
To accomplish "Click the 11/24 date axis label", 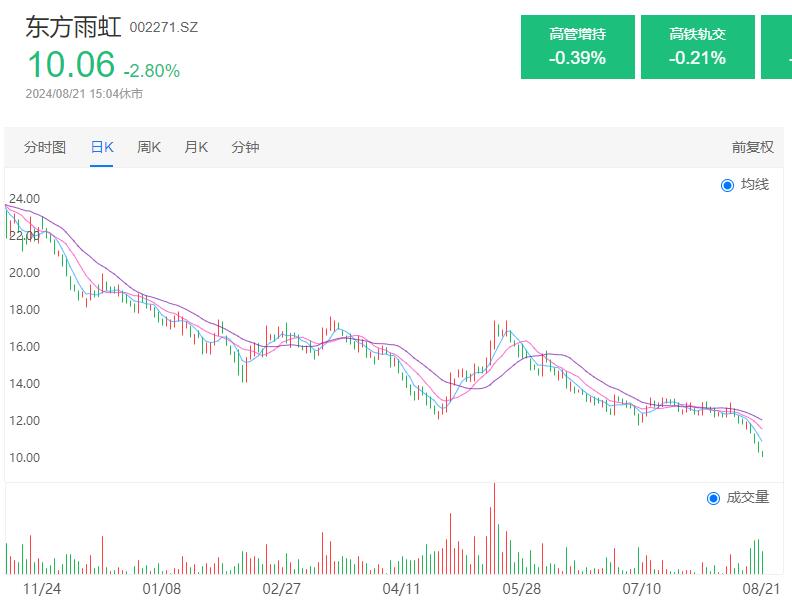I will coord(41,589).
